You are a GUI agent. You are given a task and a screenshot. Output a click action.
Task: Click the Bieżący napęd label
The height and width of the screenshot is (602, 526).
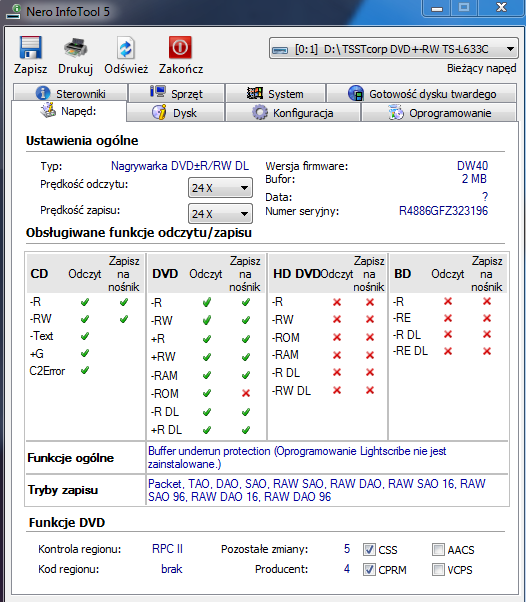click(481, 68)
